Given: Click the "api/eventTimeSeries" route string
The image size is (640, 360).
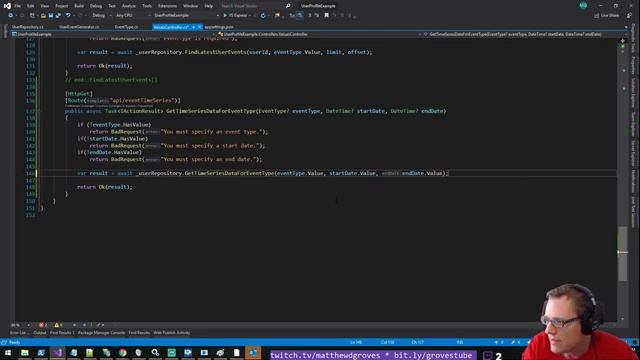Looking at the screenshot, I should [x=142, y=100].
